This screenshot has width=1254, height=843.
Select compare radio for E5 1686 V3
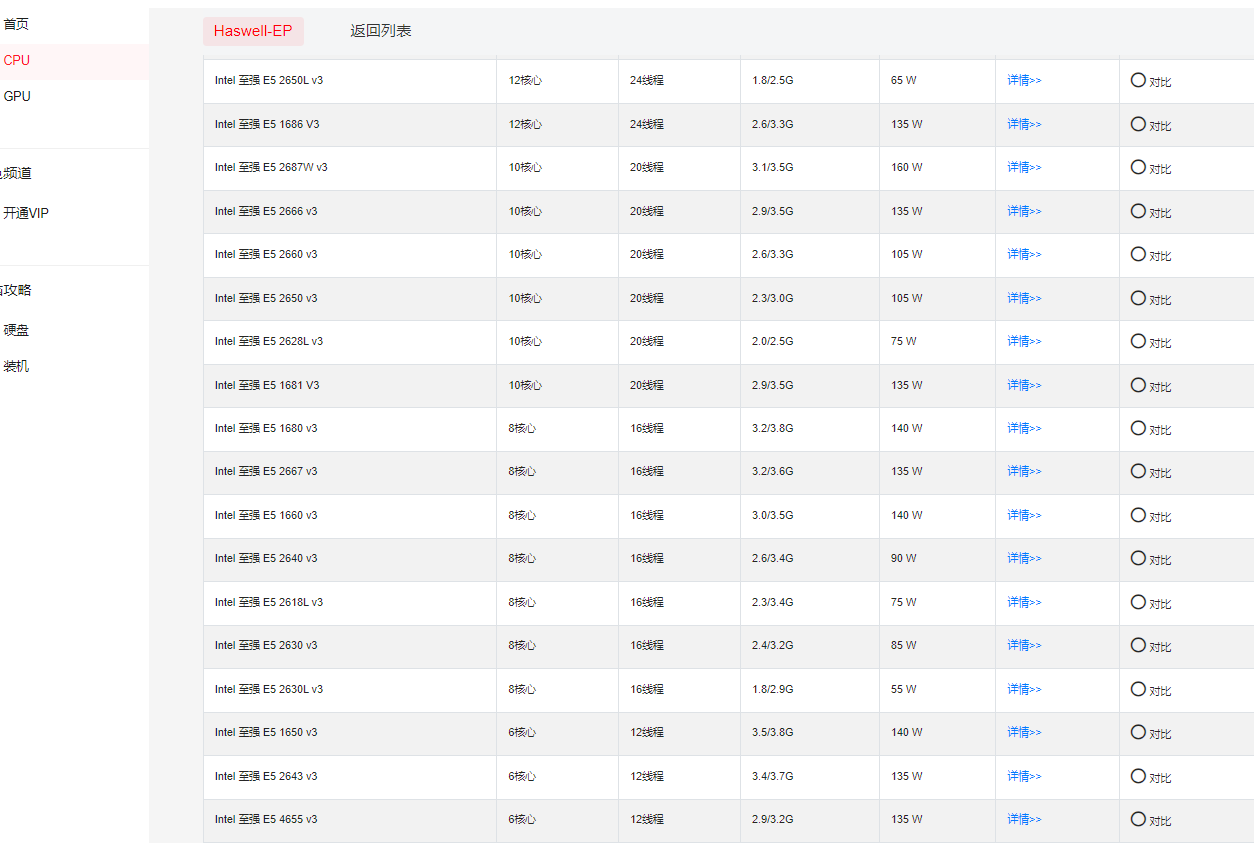1138,124
